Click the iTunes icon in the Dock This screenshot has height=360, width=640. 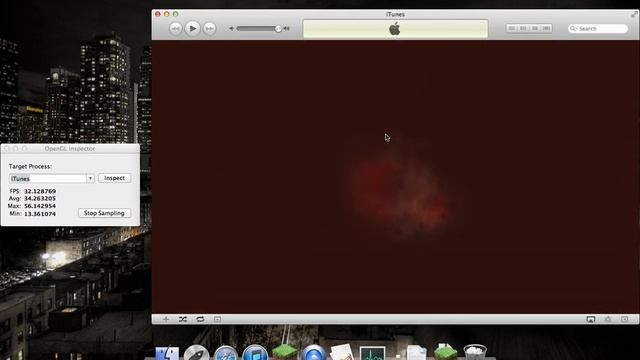click(x=255, y=353)
